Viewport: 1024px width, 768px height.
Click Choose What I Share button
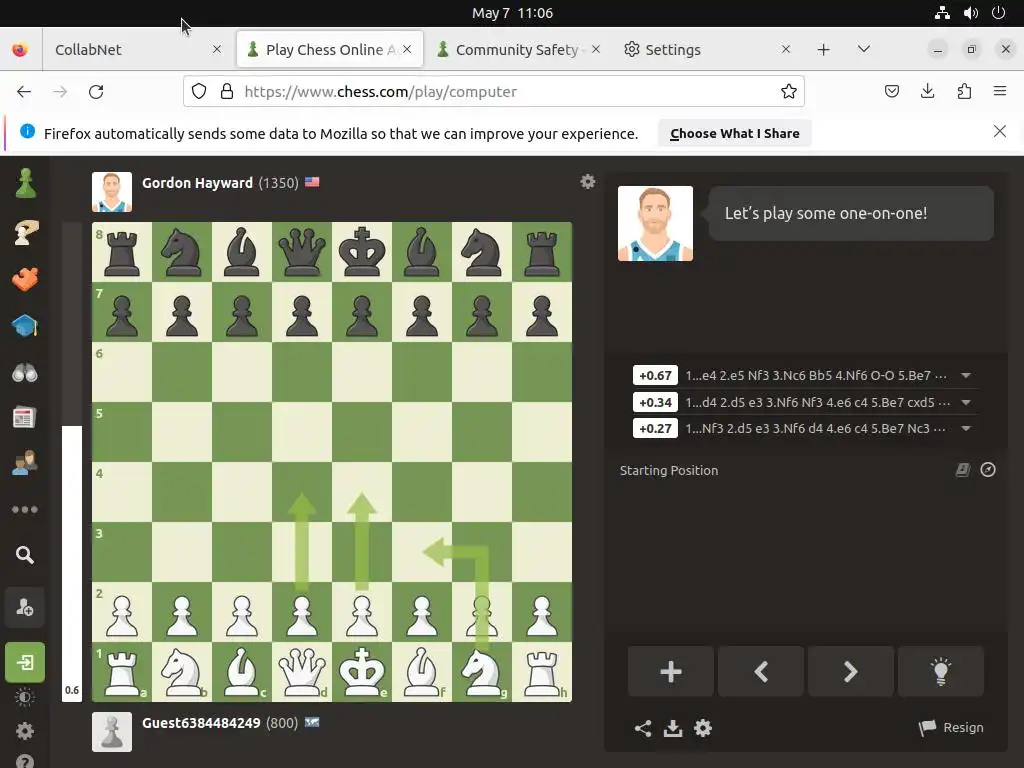point(735,133)
